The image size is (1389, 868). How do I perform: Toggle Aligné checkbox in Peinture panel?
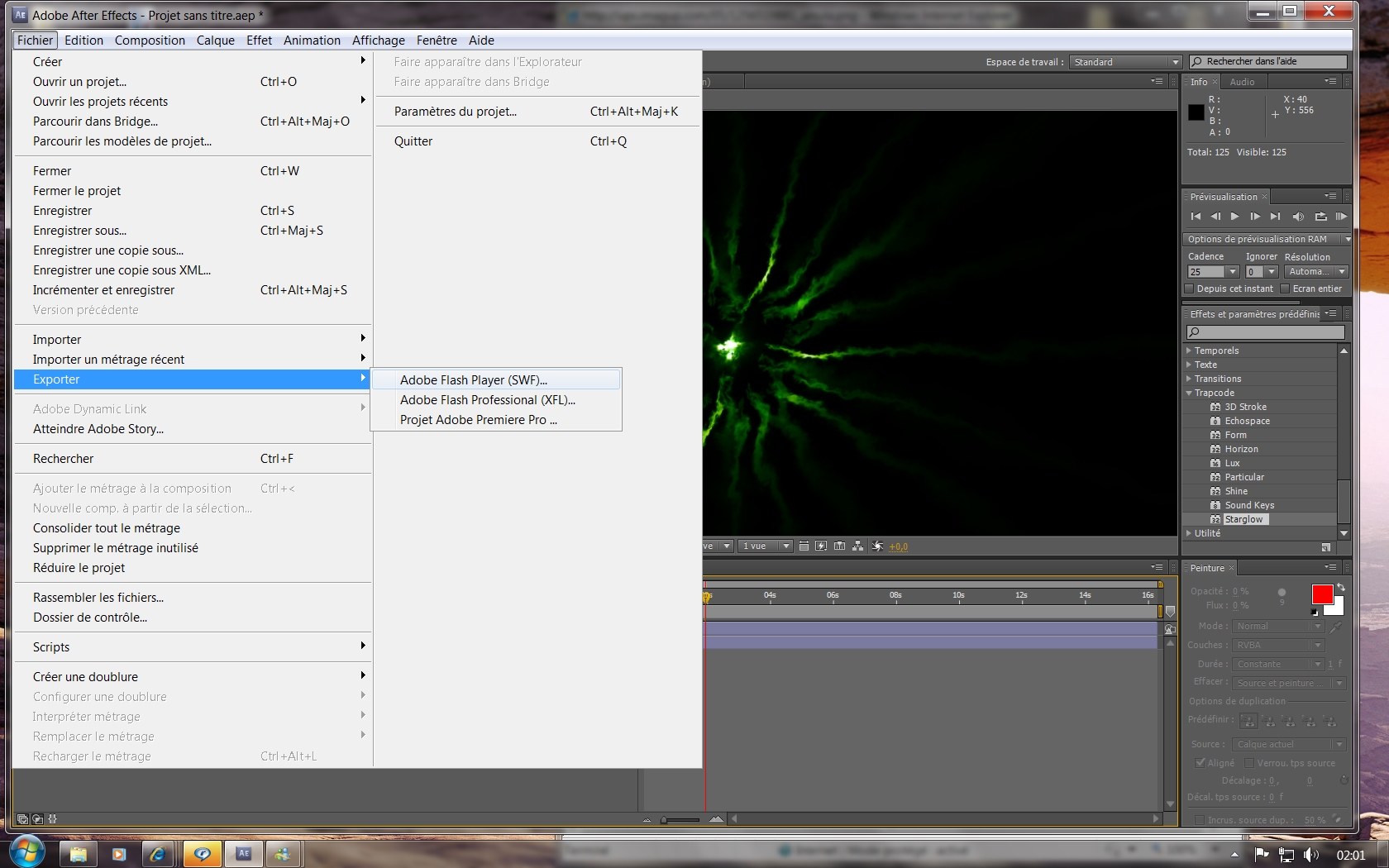(x=1200, y=763)
